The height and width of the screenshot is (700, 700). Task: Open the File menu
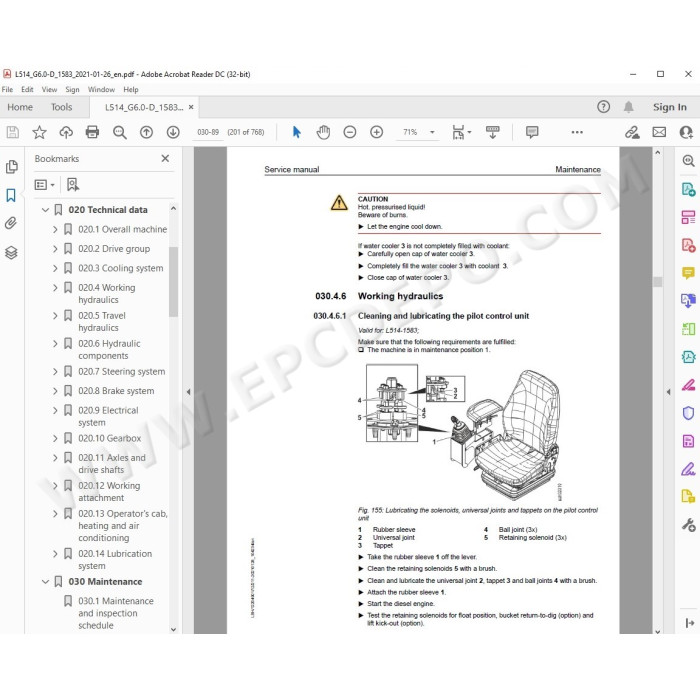(7, 89)
